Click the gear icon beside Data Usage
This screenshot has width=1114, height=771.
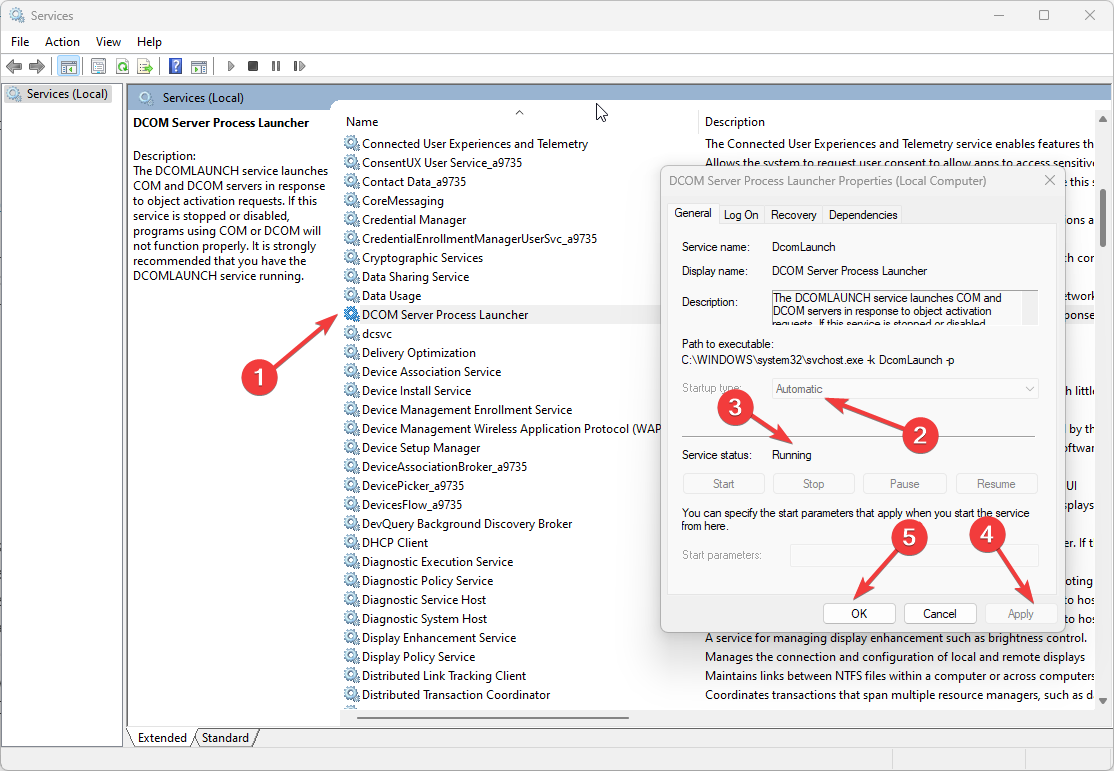point(352,296)
